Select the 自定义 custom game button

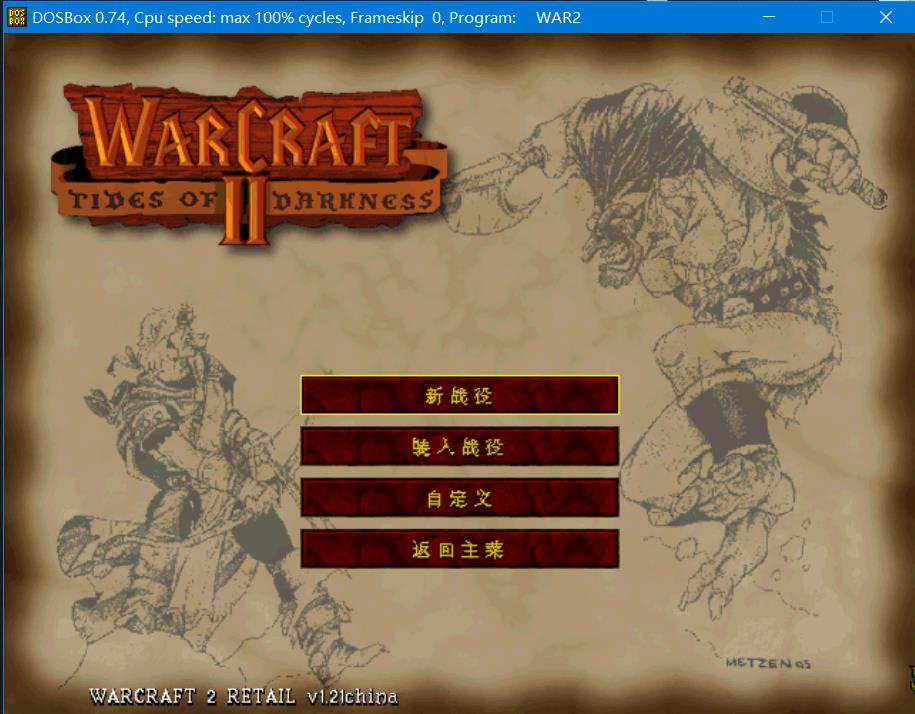[x=460, y=498]
